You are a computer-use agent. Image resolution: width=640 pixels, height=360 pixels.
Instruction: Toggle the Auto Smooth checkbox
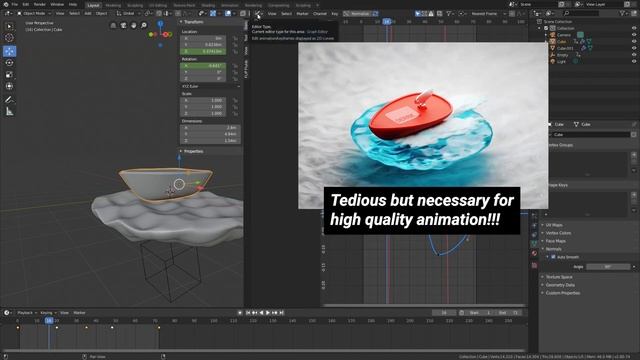[x=553, y=257]
